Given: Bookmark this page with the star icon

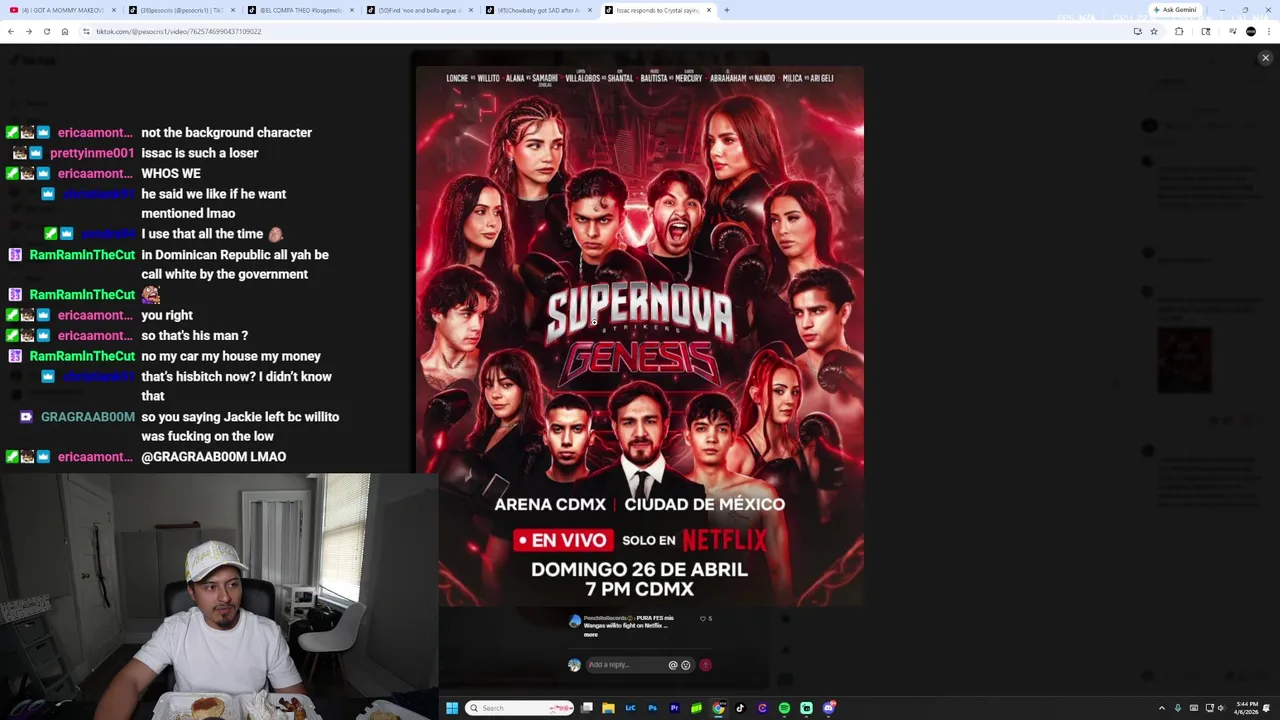Looking at the screenshot, I should 1153,31.
